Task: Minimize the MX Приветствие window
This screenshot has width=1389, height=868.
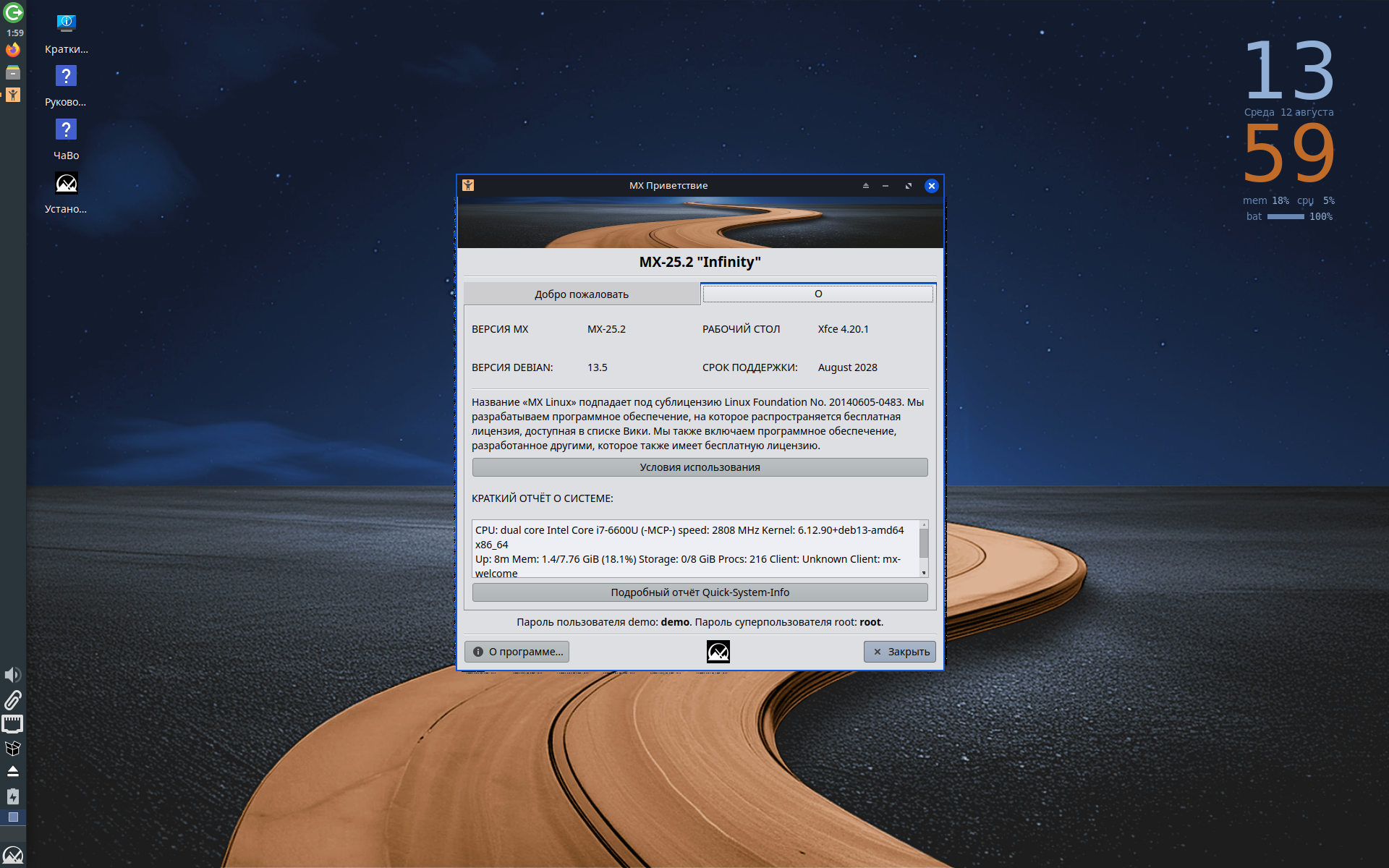Action: [x=885, y=186]
